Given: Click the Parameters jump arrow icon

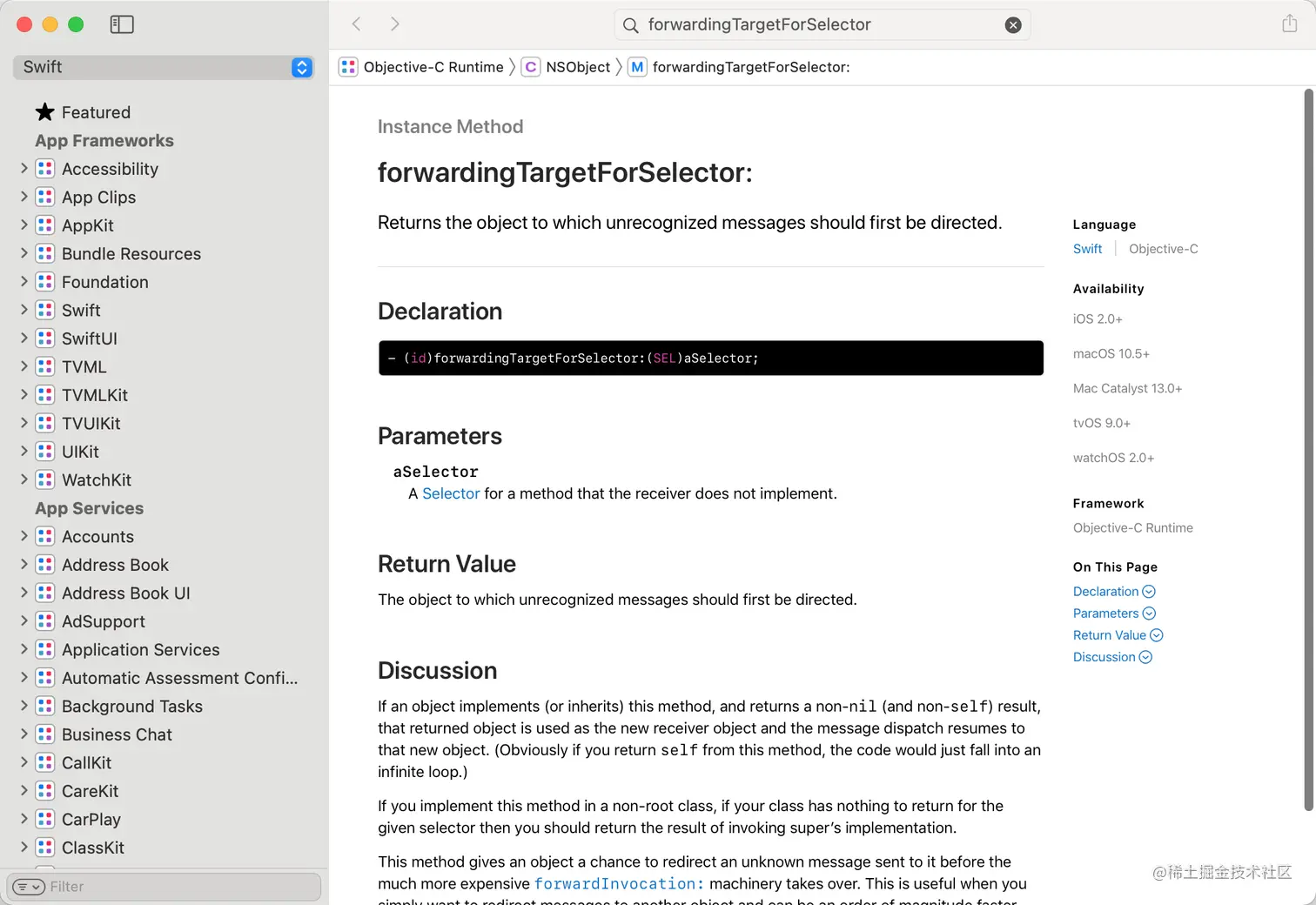Looking at the screenshot, I should pyautogui.click(x=1149, y=613).
